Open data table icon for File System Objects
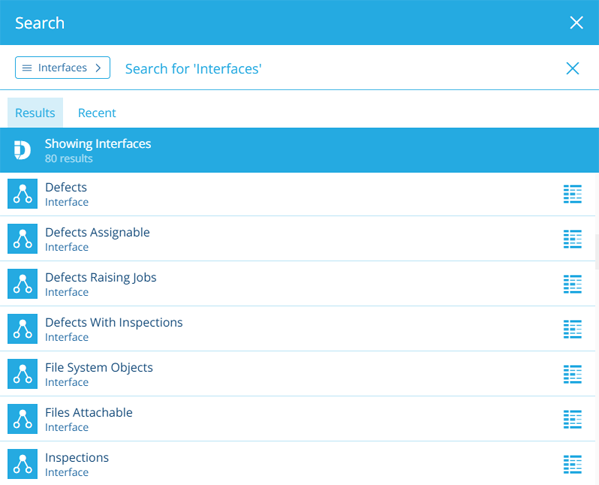Image resolution: width=599 pixels, height=485 pixels. (x=572, y=374)
